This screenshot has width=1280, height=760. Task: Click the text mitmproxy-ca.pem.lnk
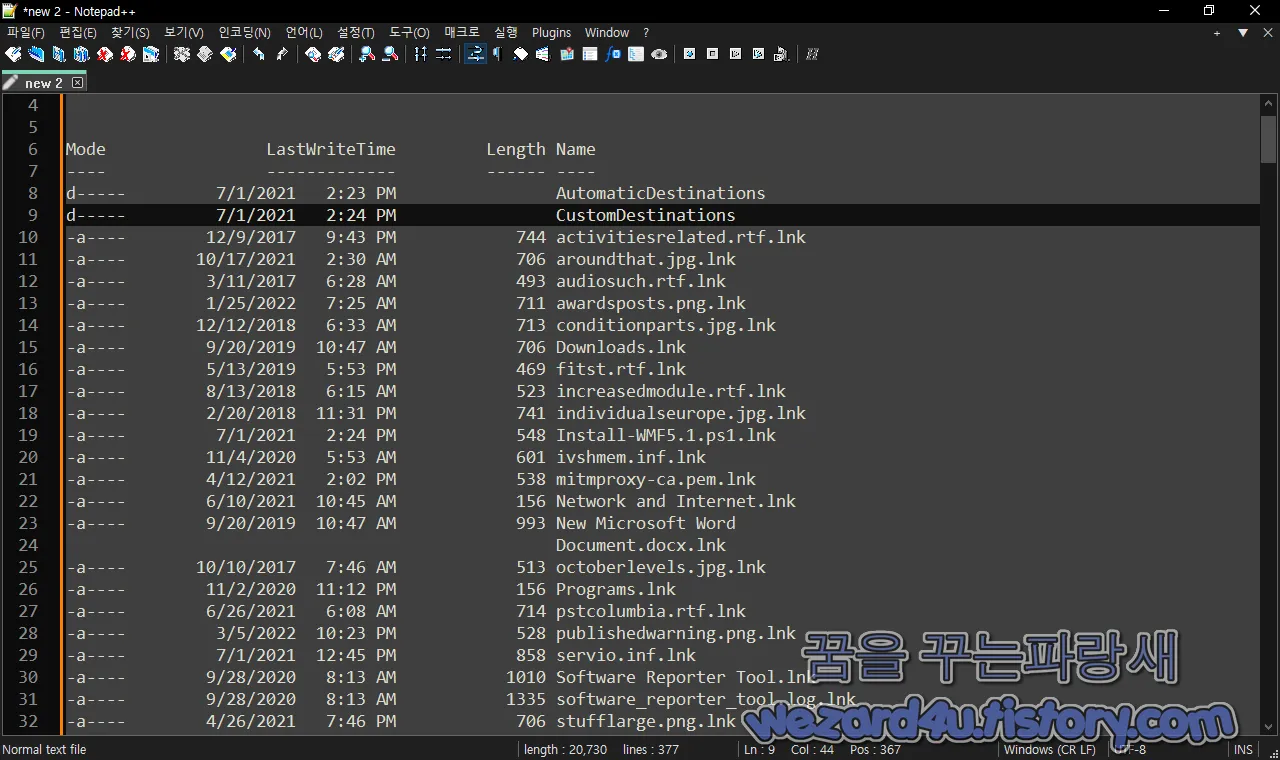pos(656,479)
